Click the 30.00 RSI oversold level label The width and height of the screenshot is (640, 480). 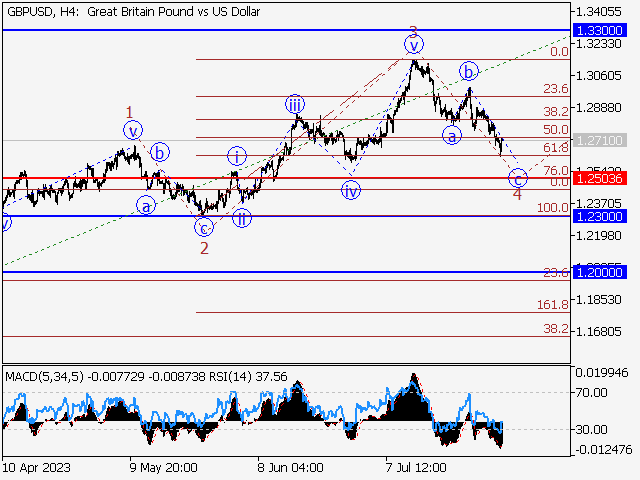pyautogui.click(x=591, y=429)
